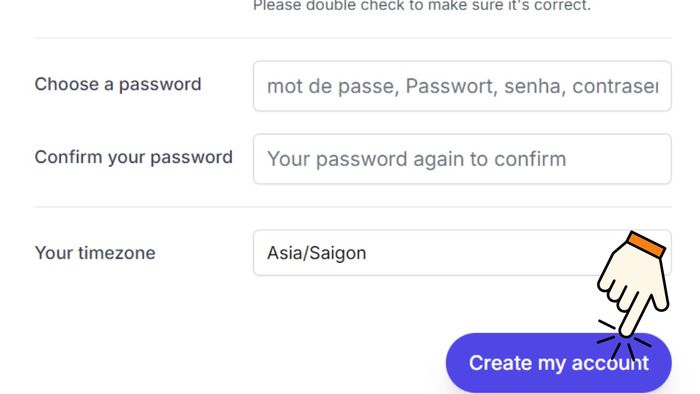Click the 'Your timezone' label

(x=95, y=253)
